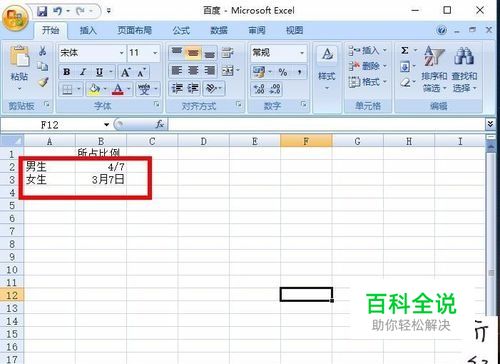
Task: Open the font size dropdown 11
Action: (x=155, y=53)
